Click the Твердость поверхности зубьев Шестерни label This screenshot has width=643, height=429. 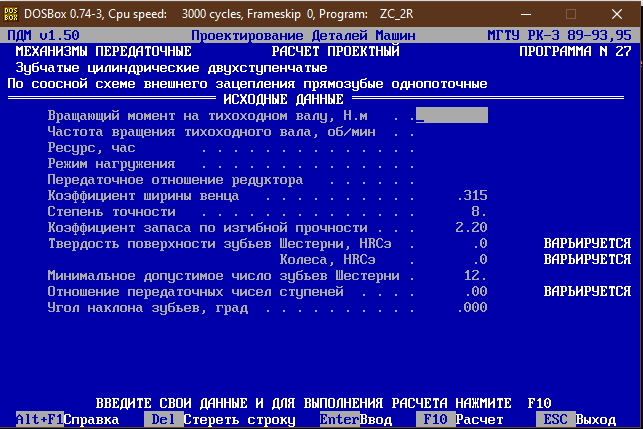[x=219, y=244]
